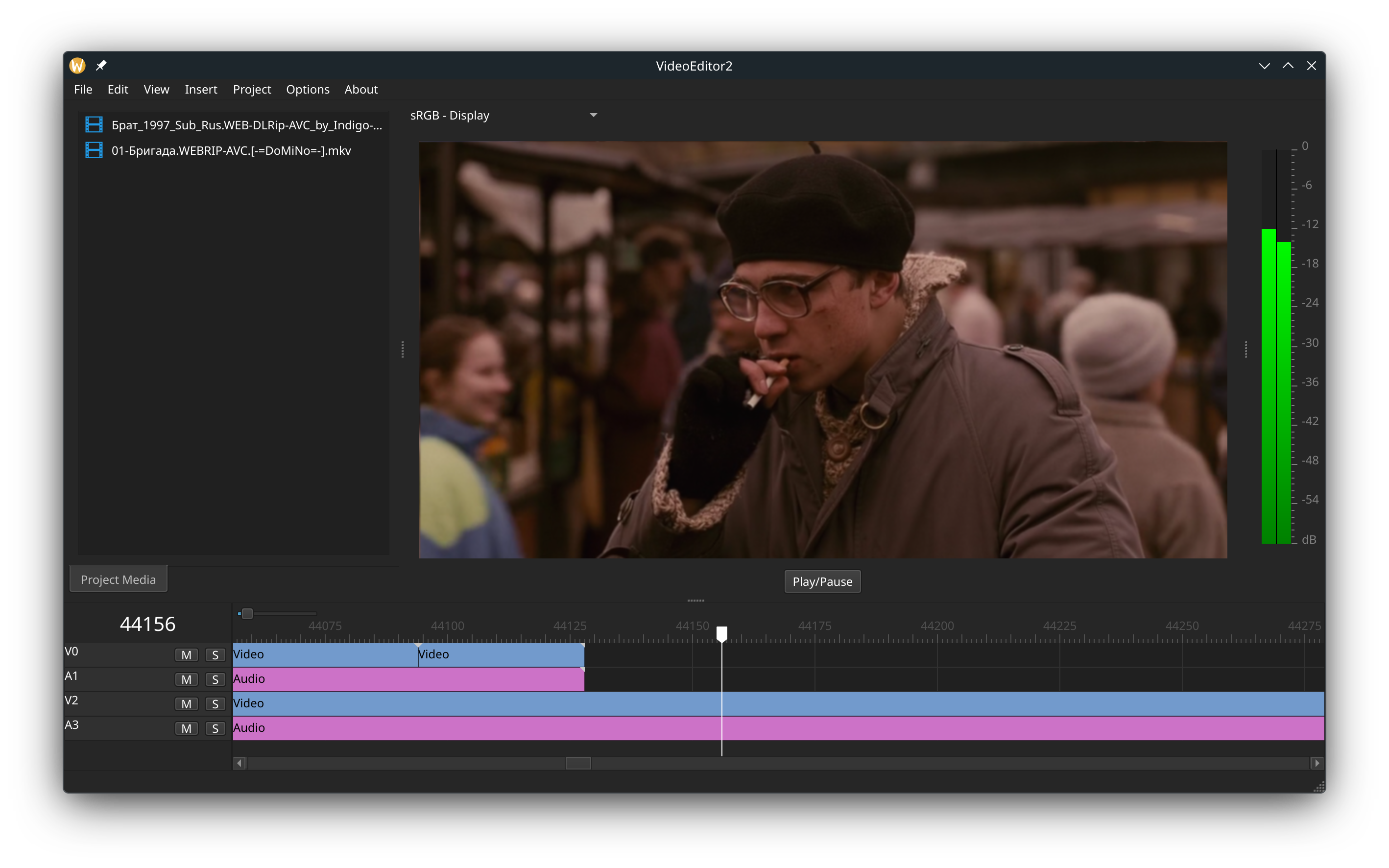Click the film icon beside 01-Бригада media file
This screenshot has height=868, width=1389.
94,150
